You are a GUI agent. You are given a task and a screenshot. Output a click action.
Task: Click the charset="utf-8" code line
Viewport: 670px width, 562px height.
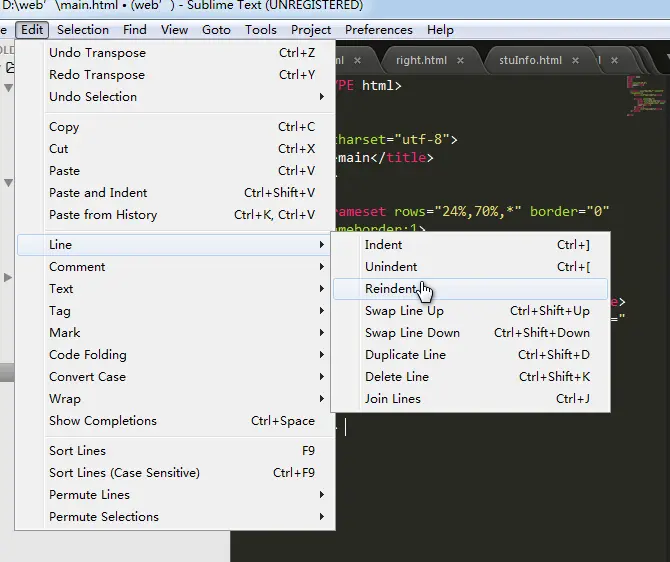pos(397,140)
